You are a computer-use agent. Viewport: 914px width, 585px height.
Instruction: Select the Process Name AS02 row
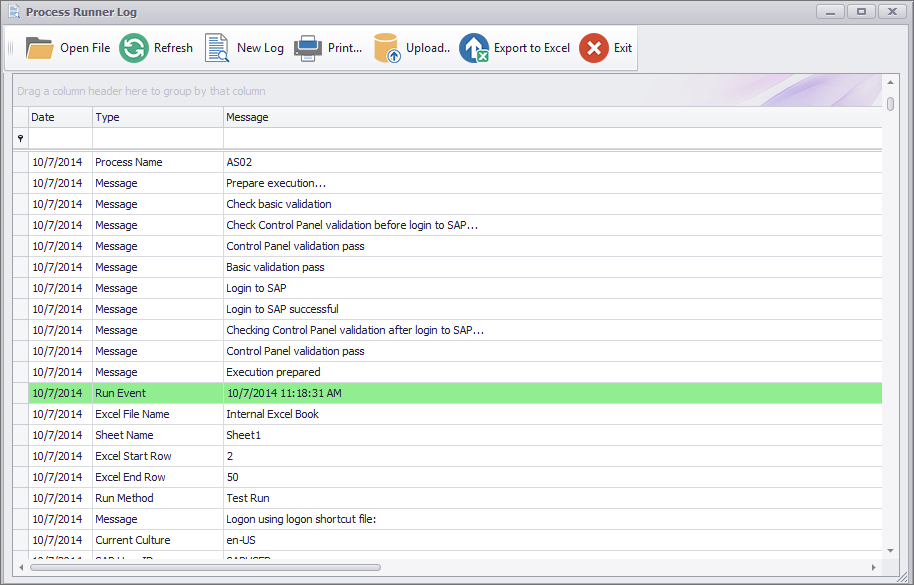point(450,162)
